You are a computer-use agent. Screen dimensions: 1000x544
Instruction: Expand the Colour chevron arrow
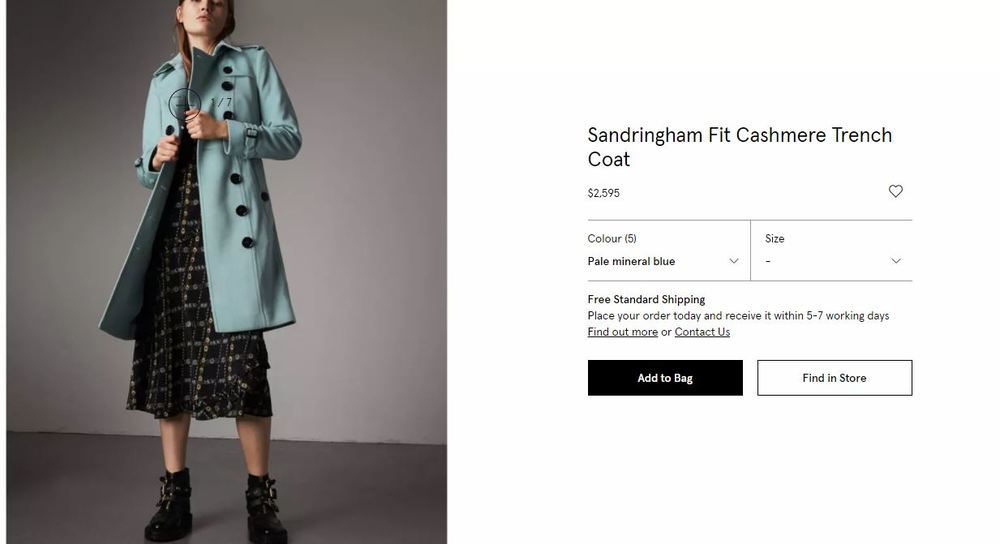(x=734, y=261)
